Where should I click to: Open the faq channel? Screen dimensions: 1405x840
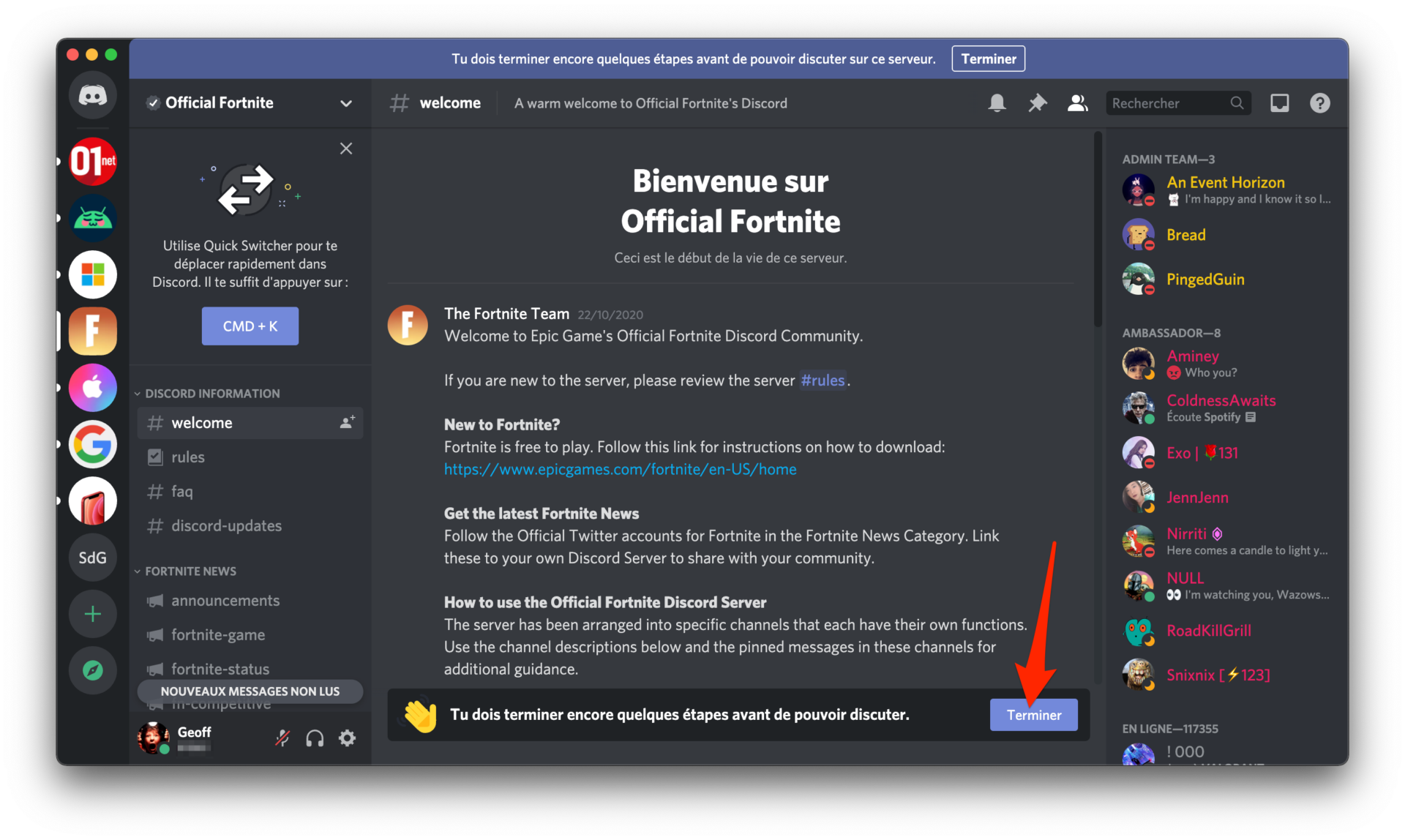pyautogui.click(x=250, y=492)
